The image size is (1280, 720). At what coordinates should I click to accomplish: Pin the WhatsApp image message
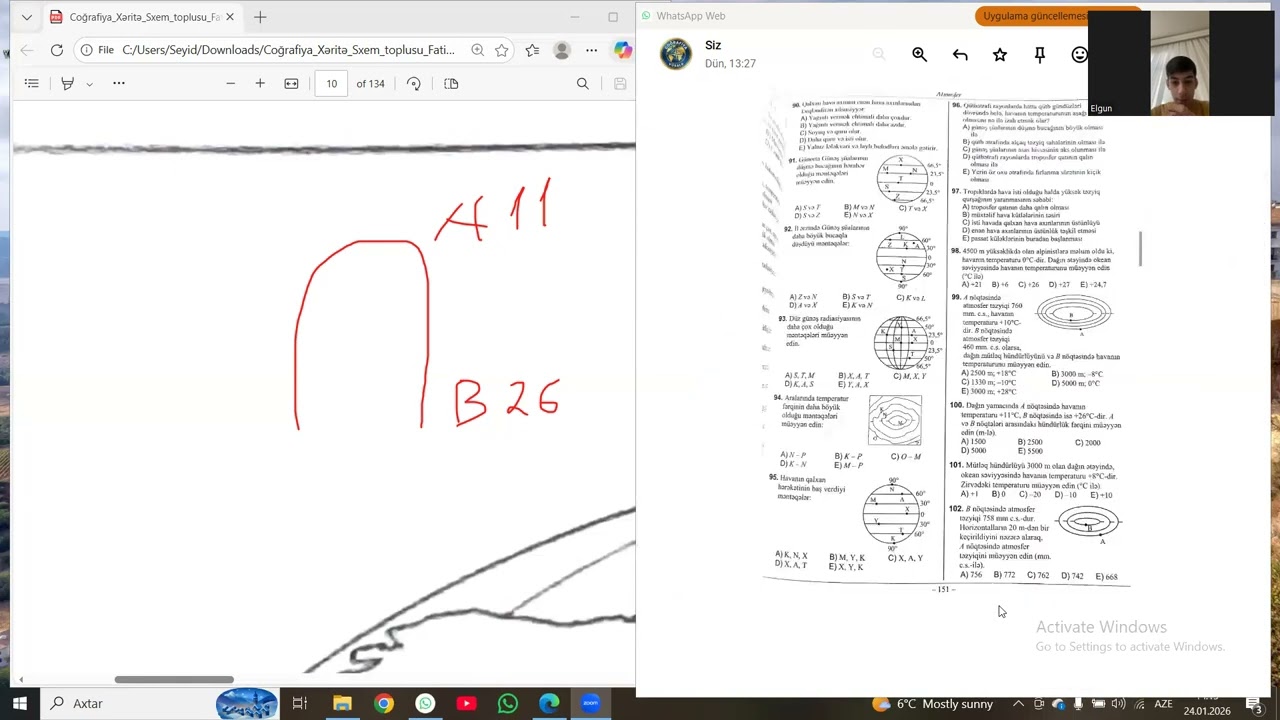coord(1040,55)
